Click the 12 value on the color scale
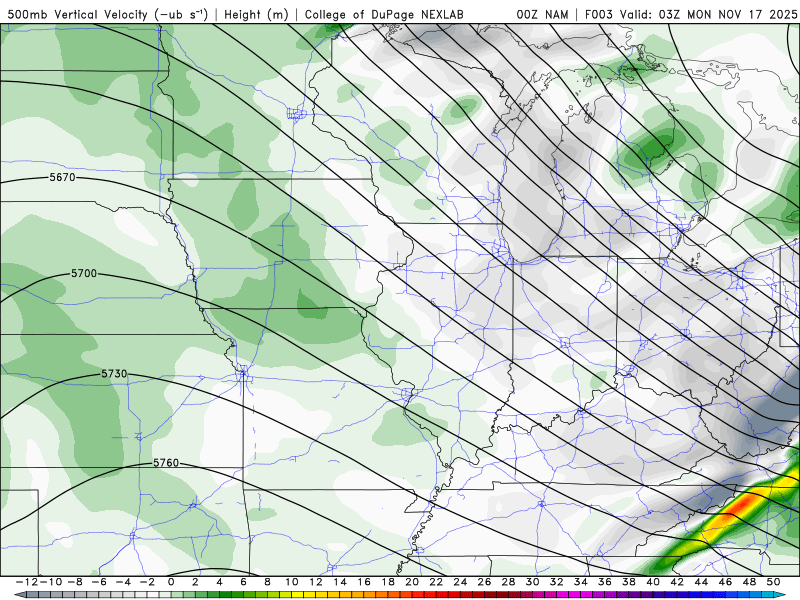This screenshot has width=800, height=600. [x=316, y=582]
